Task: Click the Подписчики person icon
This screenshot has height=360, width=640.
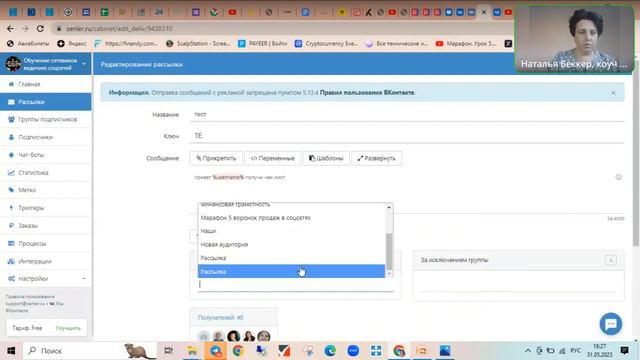Action: [11, 137]
